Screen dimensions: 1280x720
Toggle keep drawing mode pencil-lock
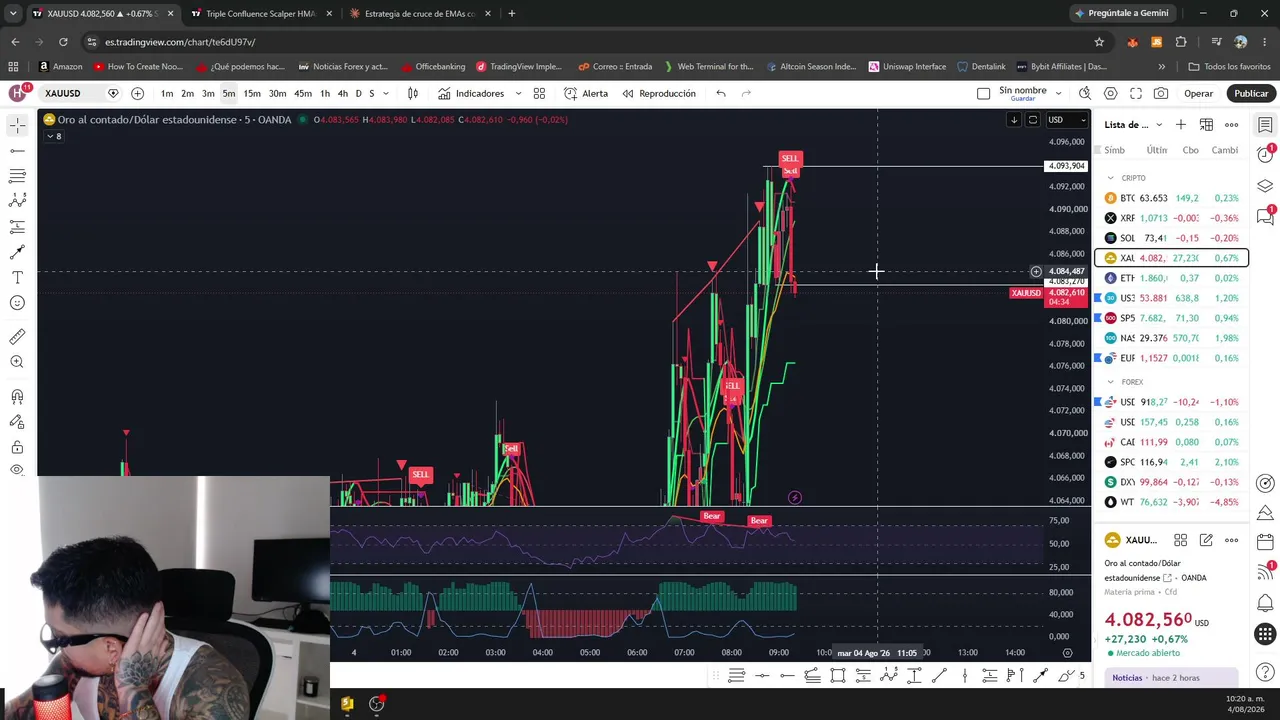(17, 422)
